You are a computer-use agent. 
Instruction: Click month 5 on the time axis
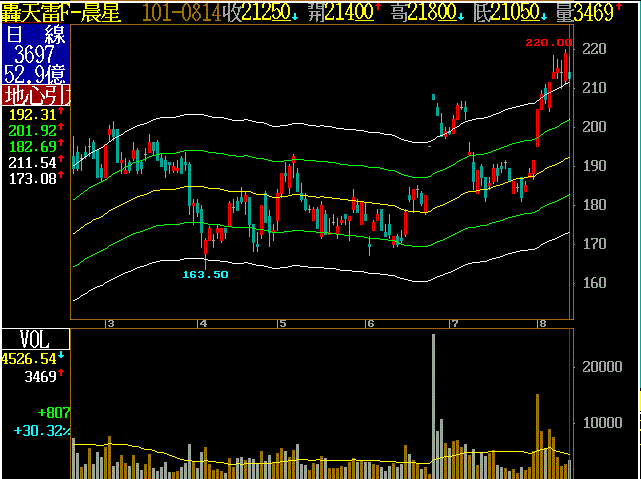283,324
